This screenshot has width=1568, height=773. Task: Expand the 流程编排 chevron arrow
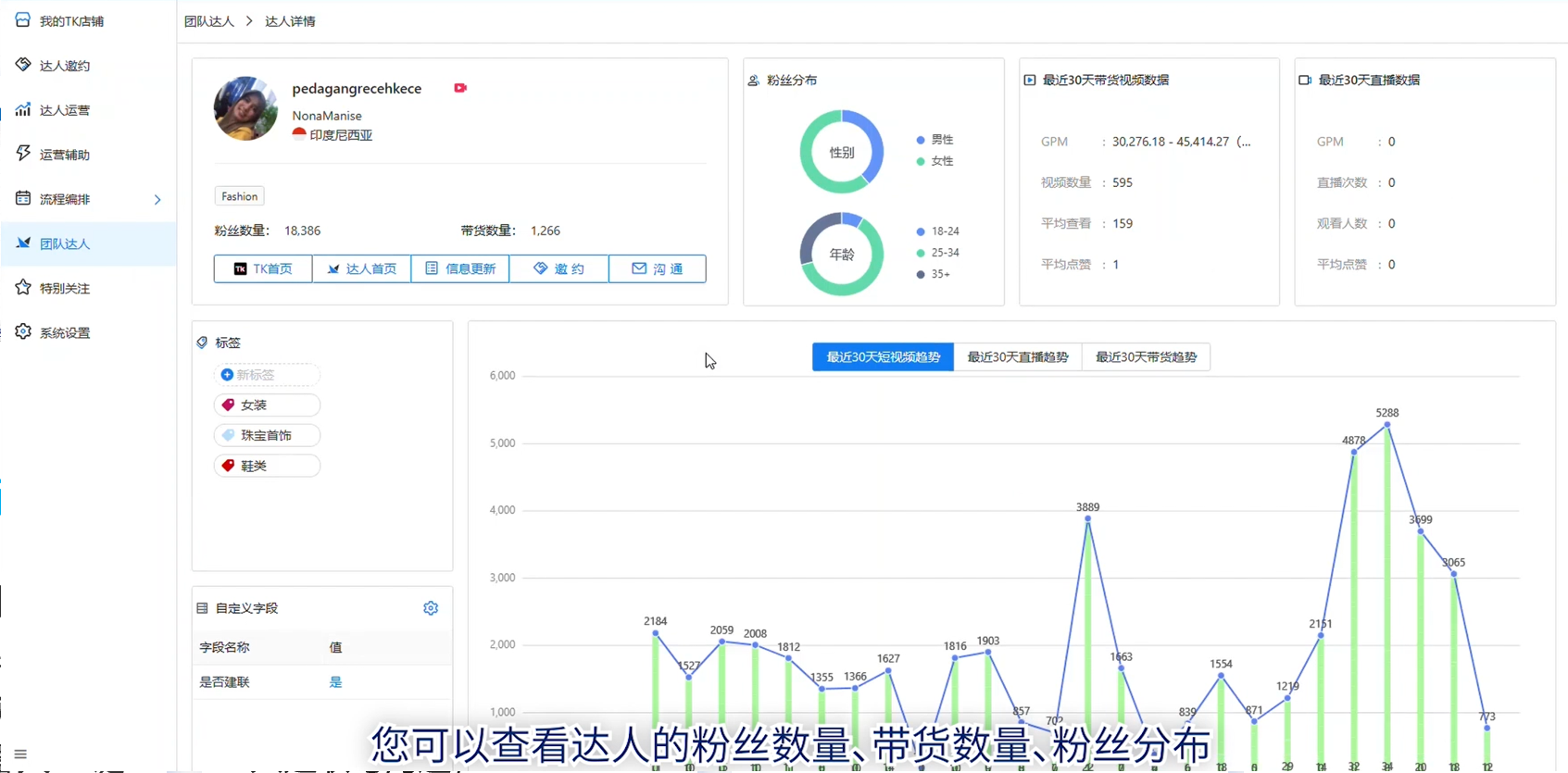click(157, 199)
